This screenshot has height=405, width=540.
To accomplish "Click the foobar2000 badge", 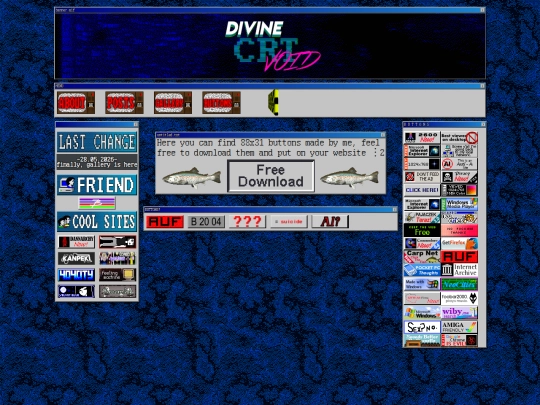I will (x=459, y=298).
